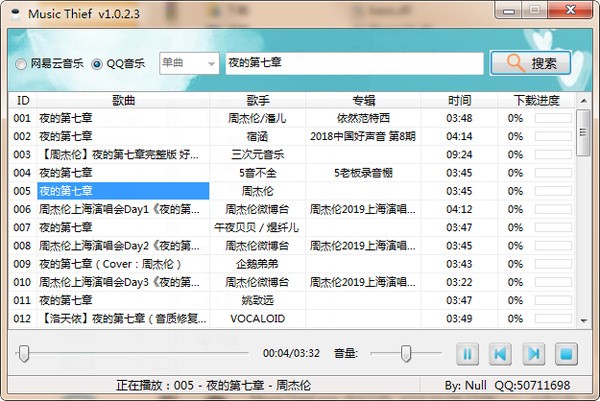600x401 pixels.
Task: Click the 搜索 search button
Action: [530, 63]
